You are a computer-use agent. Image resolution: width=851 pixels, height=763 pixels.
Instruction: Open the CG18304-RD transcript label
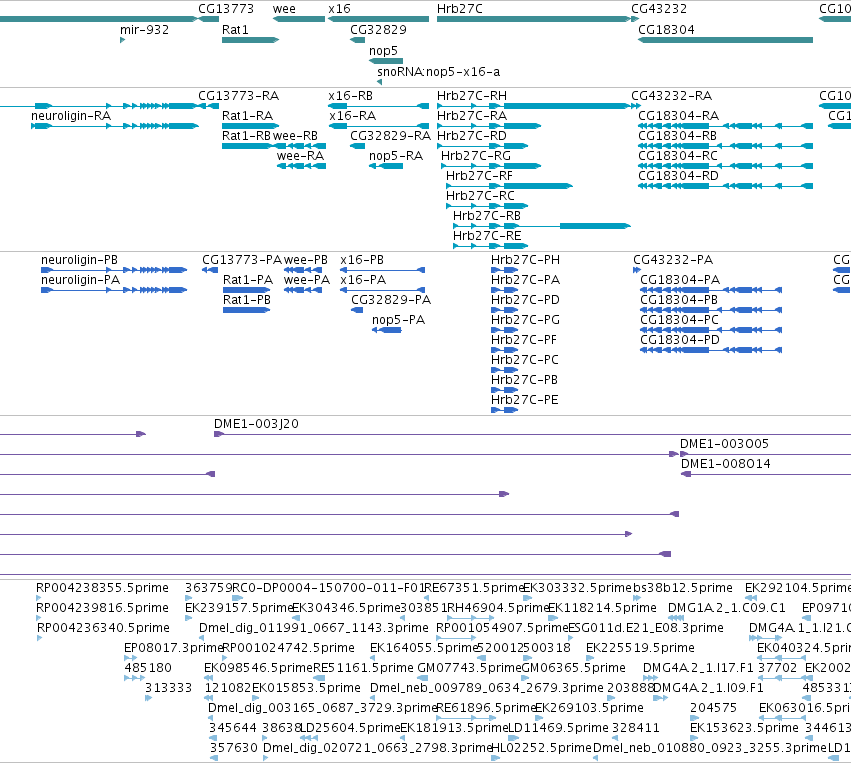678,176
